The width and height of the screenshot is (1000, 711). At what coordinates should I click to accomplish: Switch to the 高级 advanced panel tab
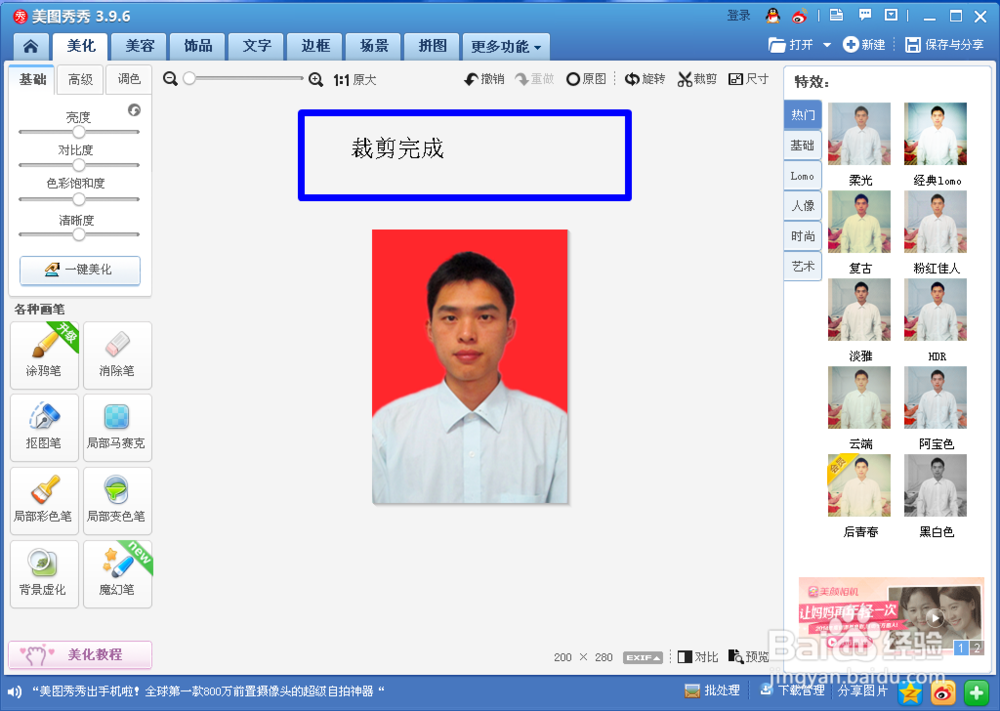click(x=79, y=79)
